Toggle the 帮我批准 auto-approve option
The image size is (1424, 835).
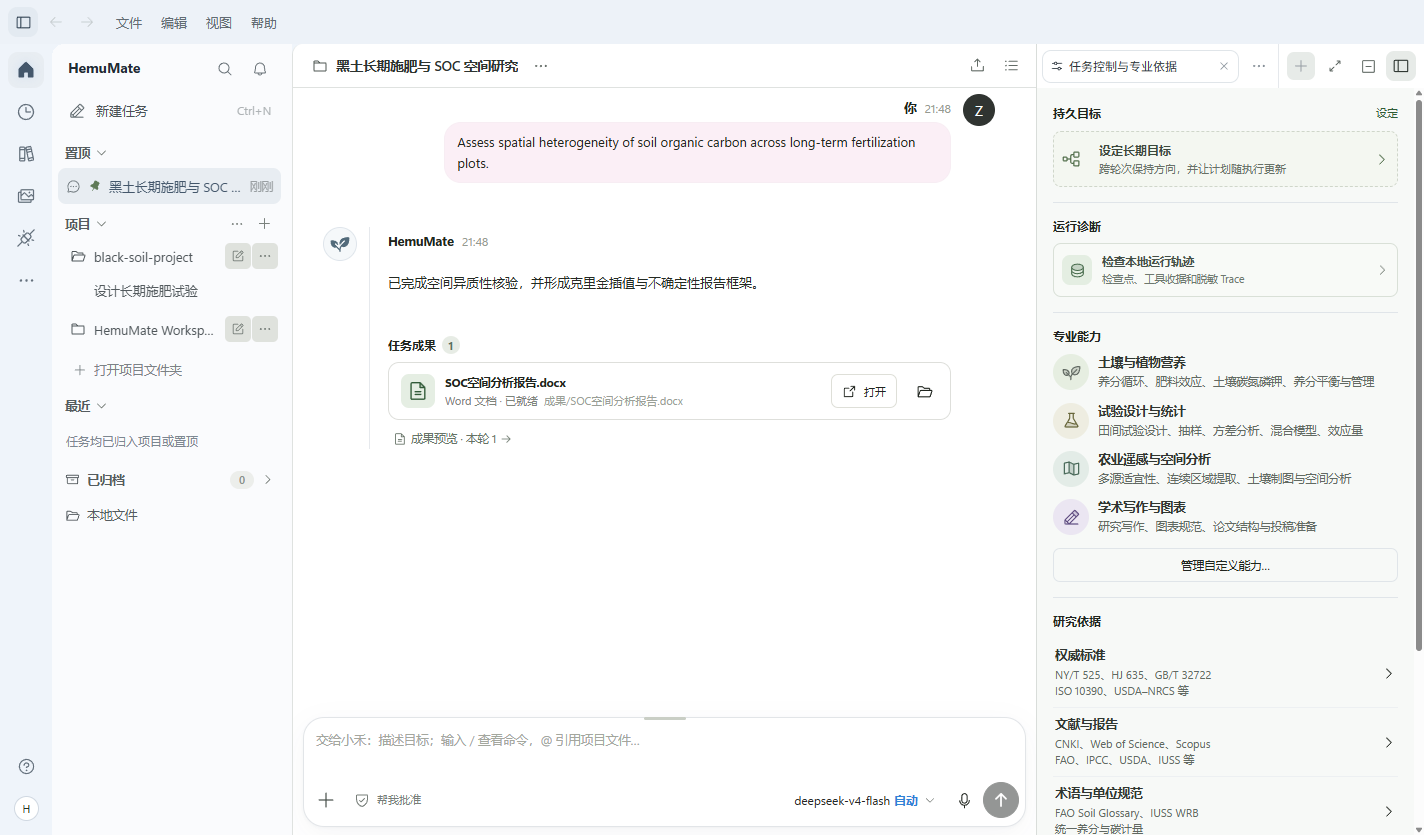(x=388, y=800)
